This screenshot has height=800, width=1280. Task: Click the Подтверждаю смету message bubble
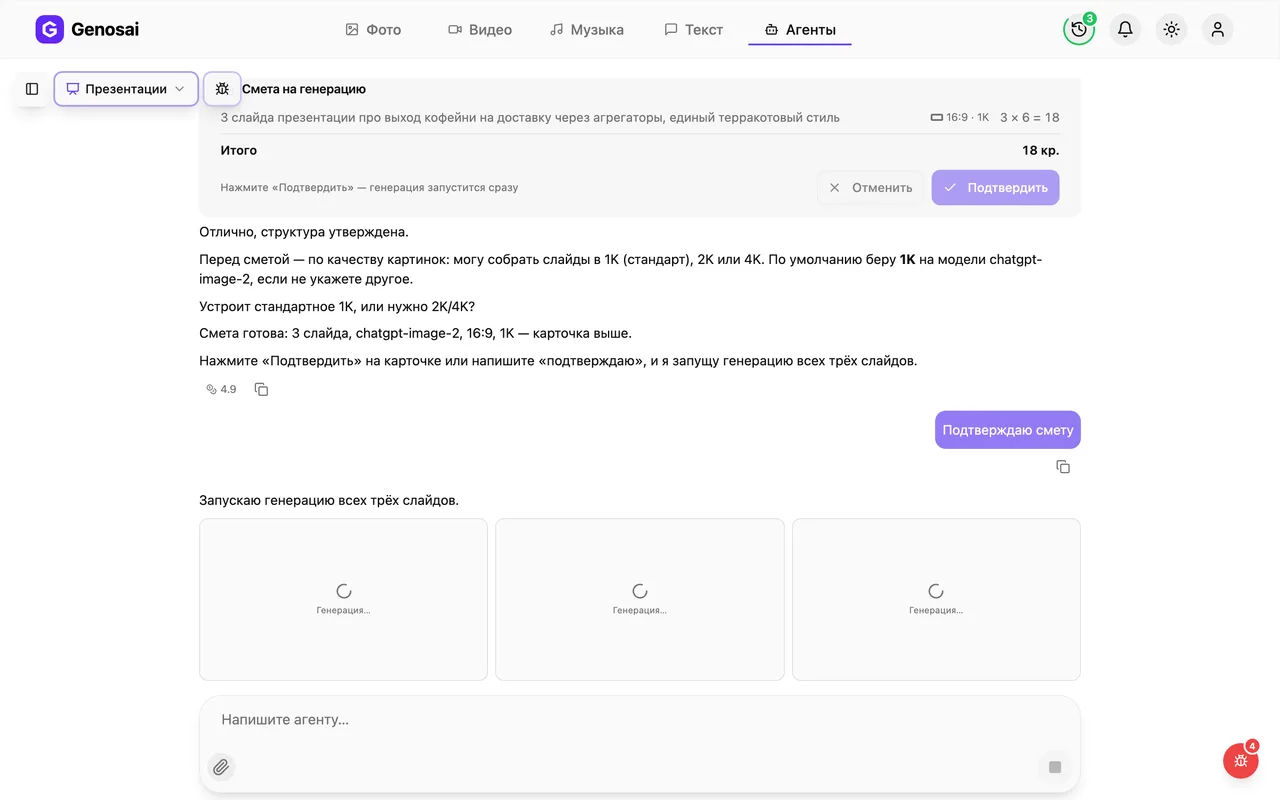click(1008, 430)
